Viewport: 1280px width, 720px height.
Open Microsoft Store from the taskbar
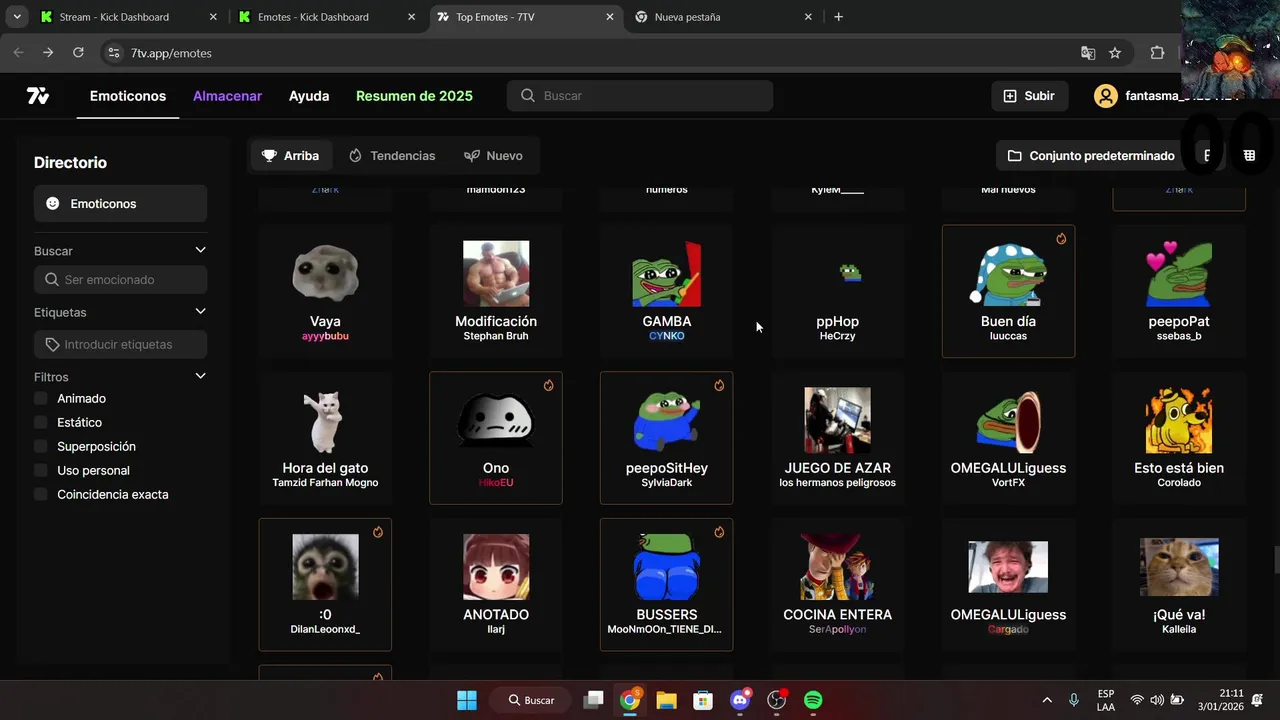click(x=703, y=700)
